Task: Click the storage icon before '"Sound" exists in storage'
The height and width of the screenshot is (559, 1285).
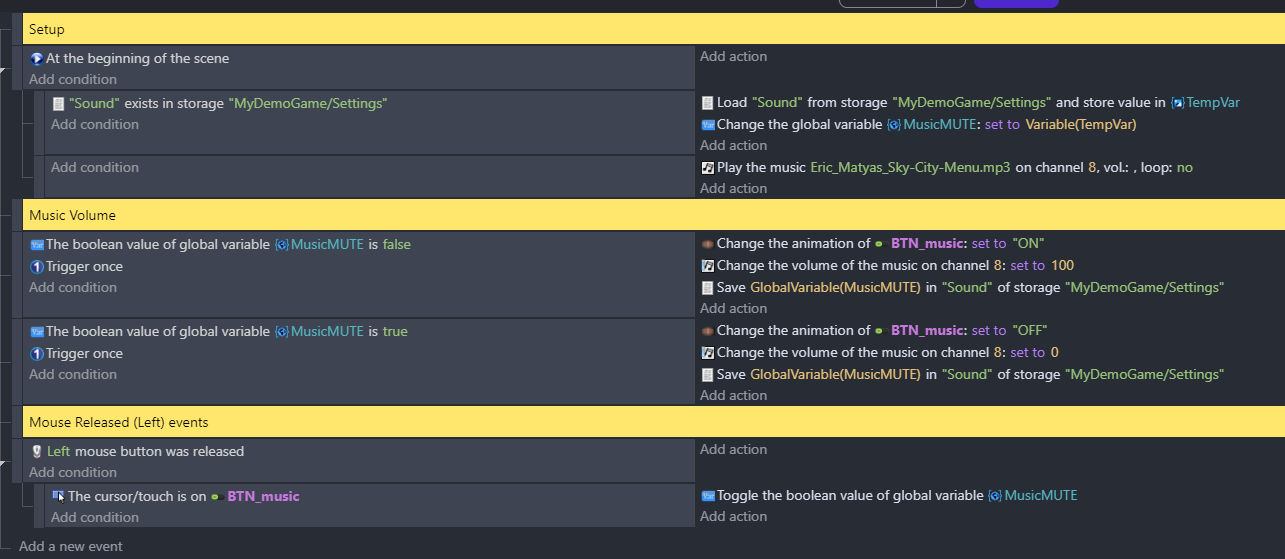Action: tap(58, 103)
